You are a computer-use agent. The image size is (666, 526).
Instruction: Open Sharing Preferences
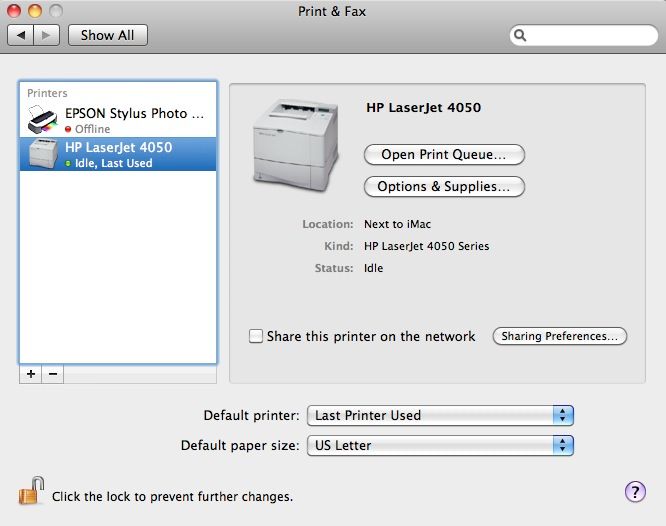(x=559, y=336)
